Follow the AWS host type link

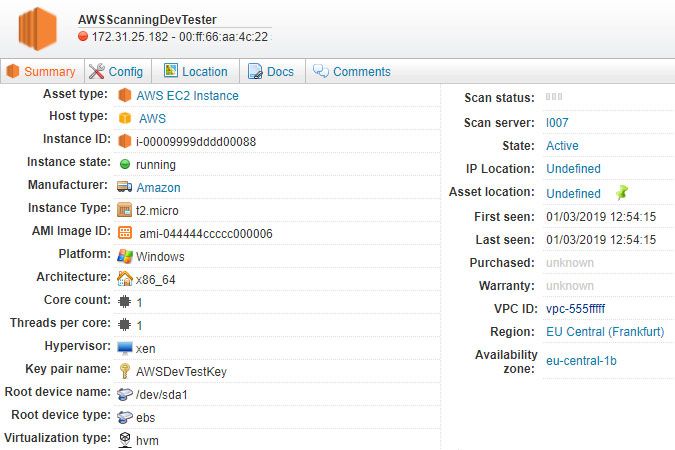tap(152, 118)
